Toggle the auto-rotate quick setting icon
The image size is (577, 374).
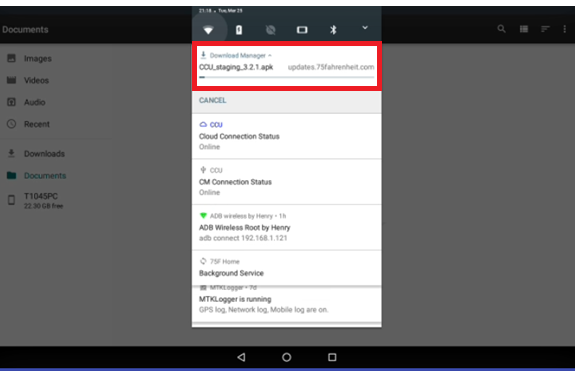pos(270,30)
